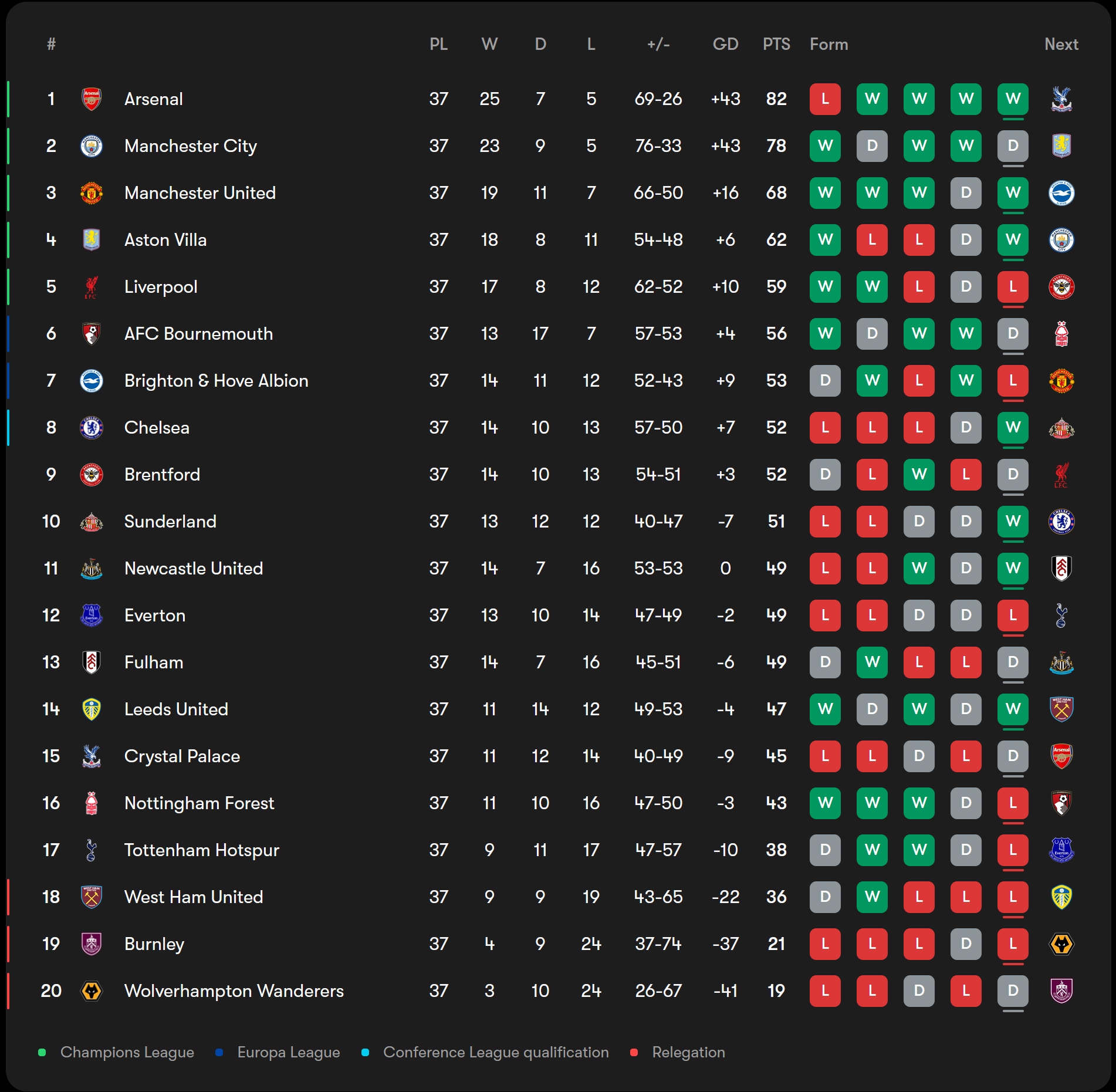Click Arsenal's next opponent Crystal Palace crest
The width and height of the screenshot is (1116, 1092).
1061,99
